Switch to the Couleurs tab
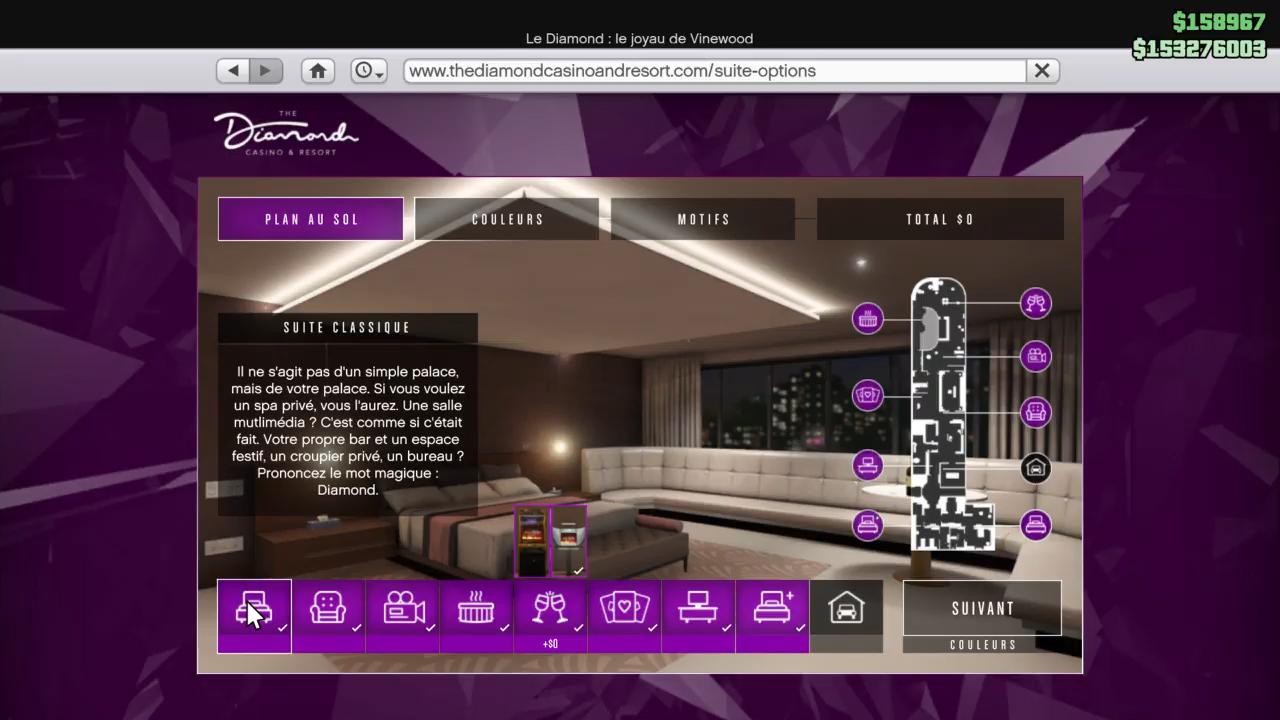The height and width of the screenshot is (720, 1280). [507, 219]
